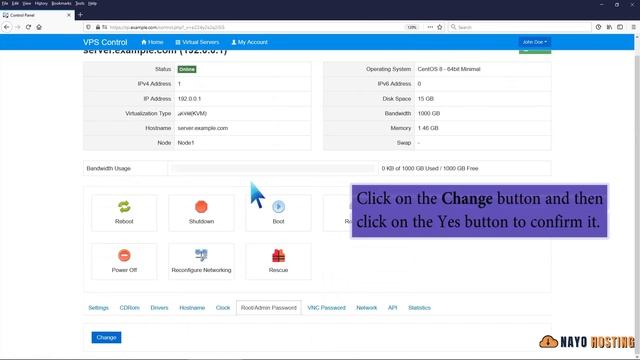This screenshot has height=360, width=640.
Task: Click the Bandwidth Usage progress bar
Action: click(x=273, y=168)
